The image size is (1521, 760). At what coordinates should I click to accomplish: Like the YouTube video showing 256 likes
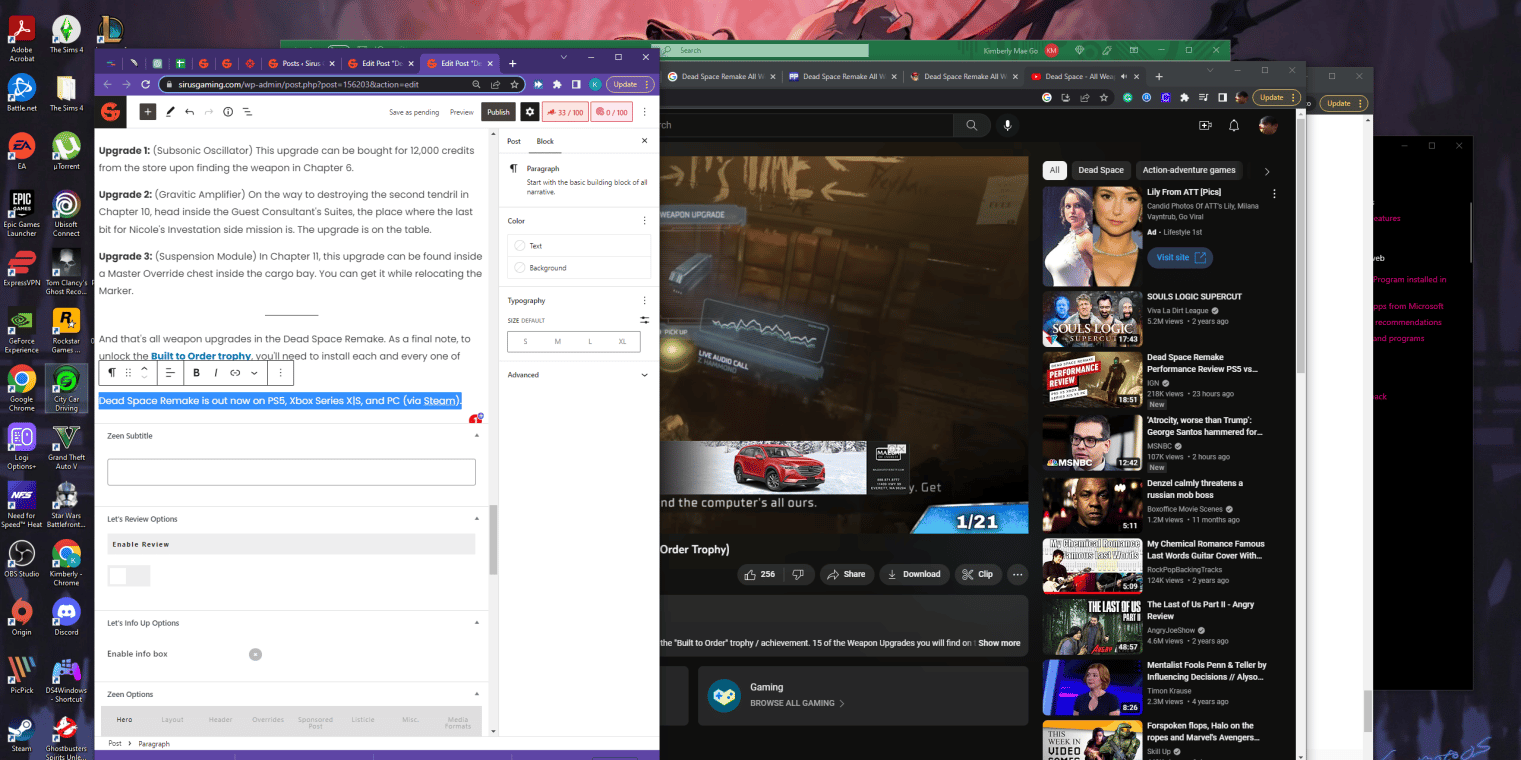pos(760,574)
